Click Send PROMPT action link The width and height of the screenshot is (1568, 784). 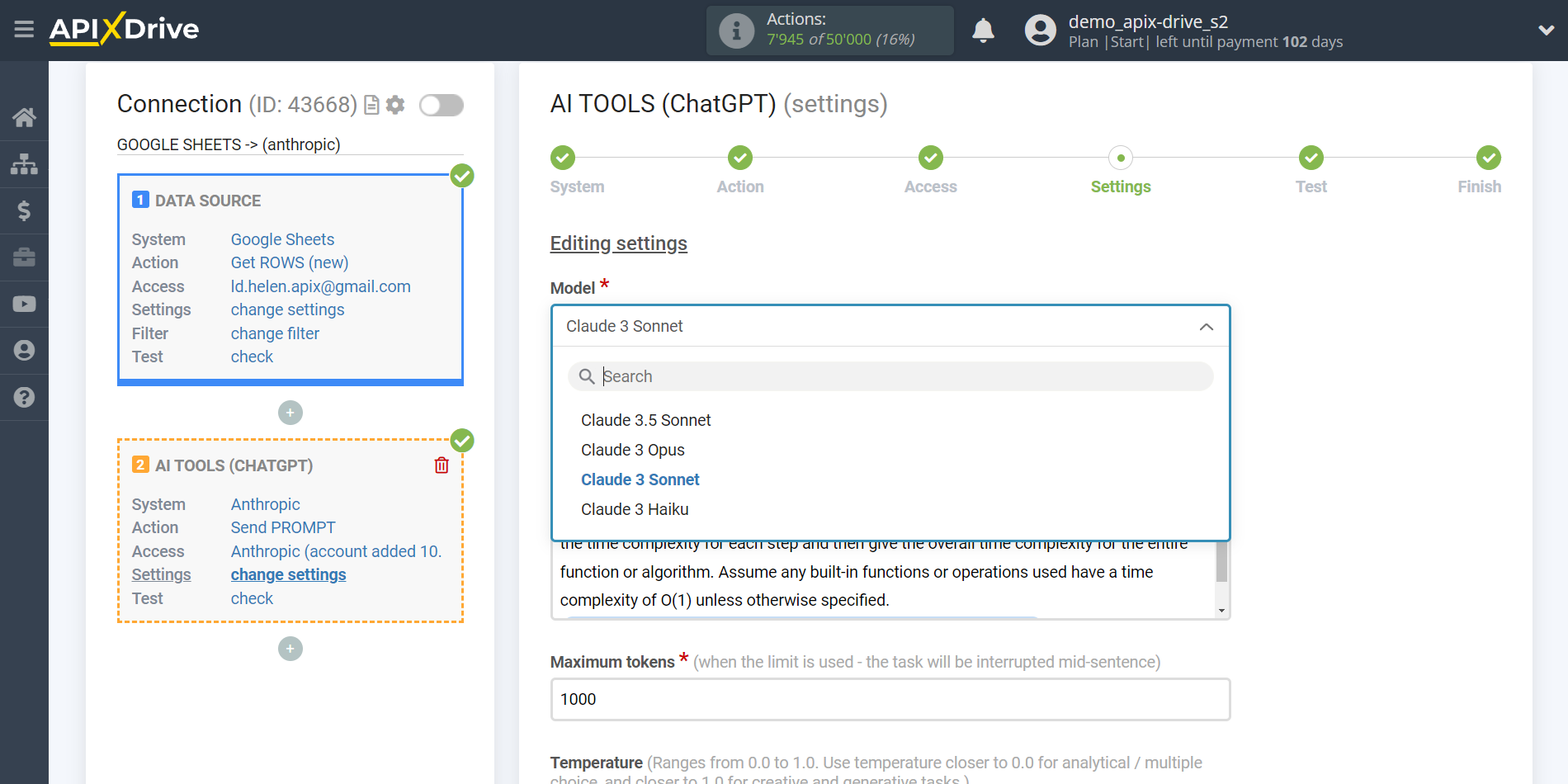pyautogui.click(x=283, y=527)
